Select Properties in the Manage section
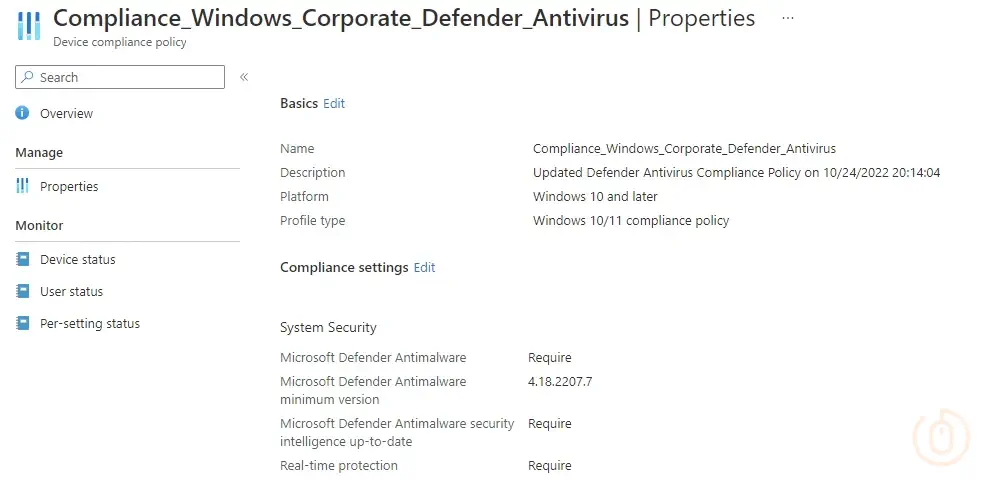The image size is (990, 486). pyautogui.click(x=69, y=187)
